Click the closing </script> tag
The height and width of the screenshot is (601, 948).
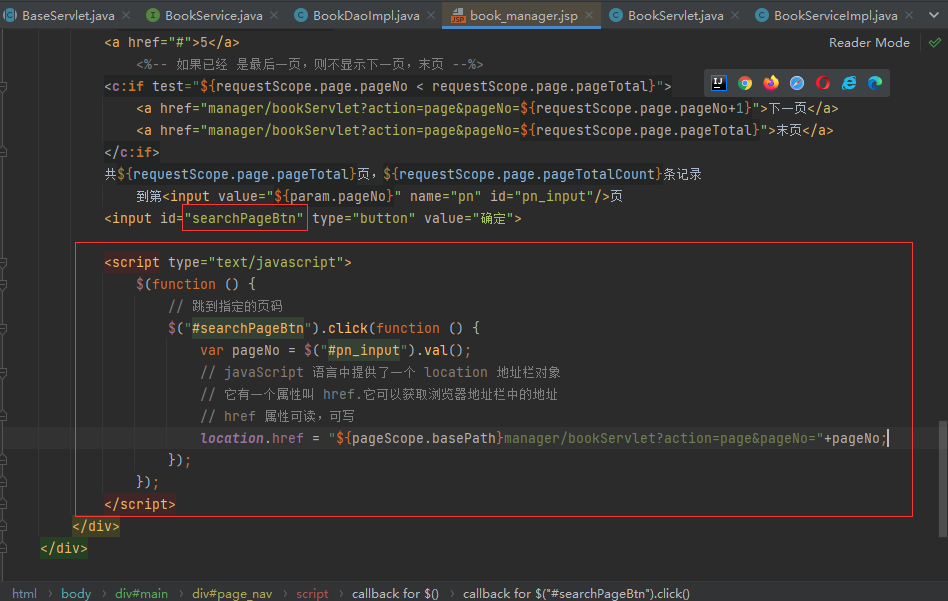(x=140, y=504)
